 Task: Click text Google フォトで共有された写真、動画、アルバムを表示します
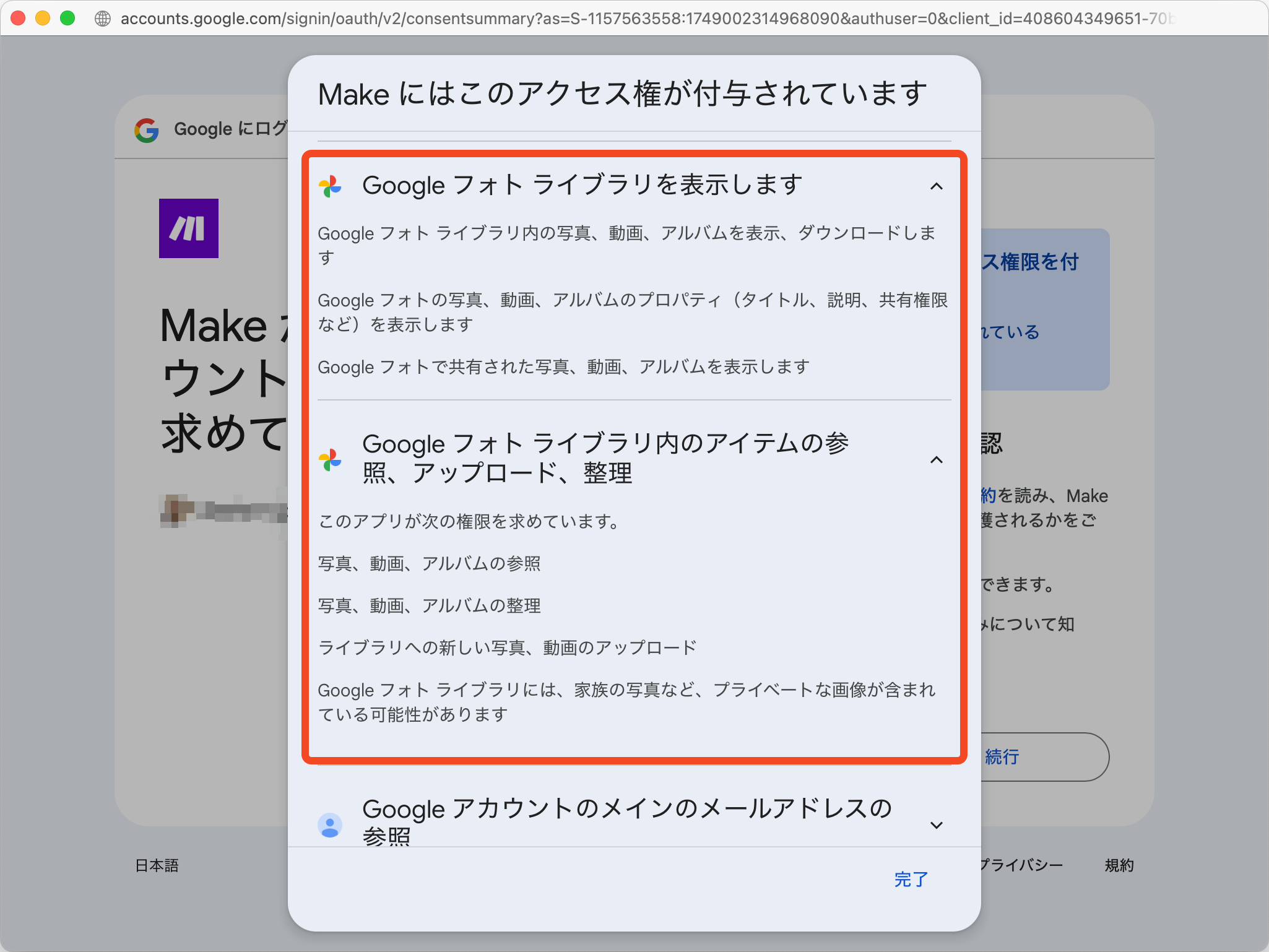click(x=564, y=367)
